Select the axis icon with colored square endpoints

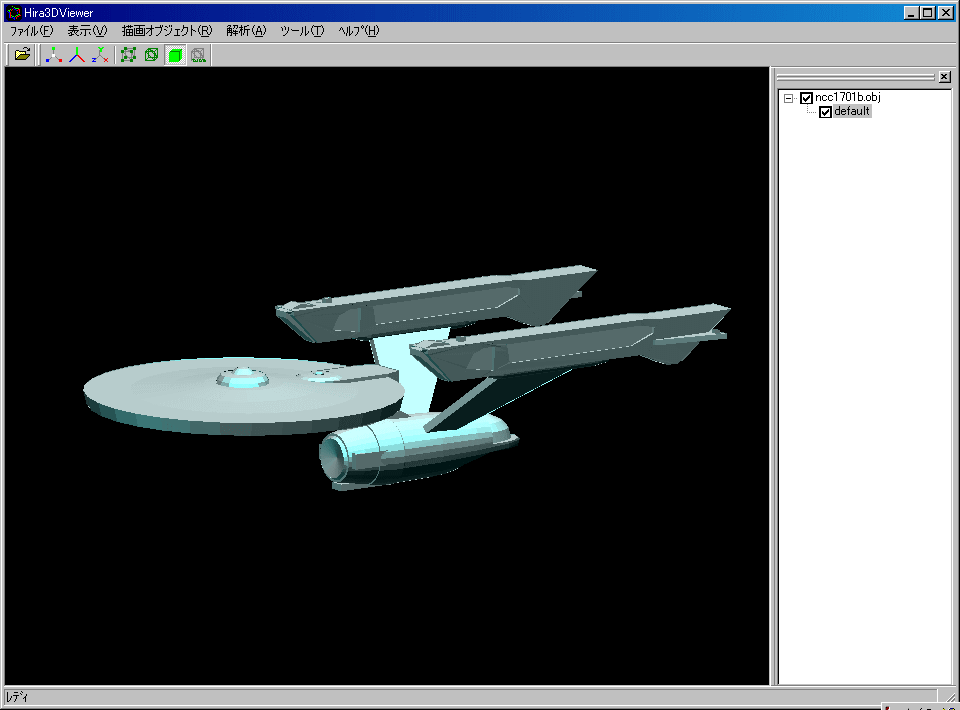[54, 55]
